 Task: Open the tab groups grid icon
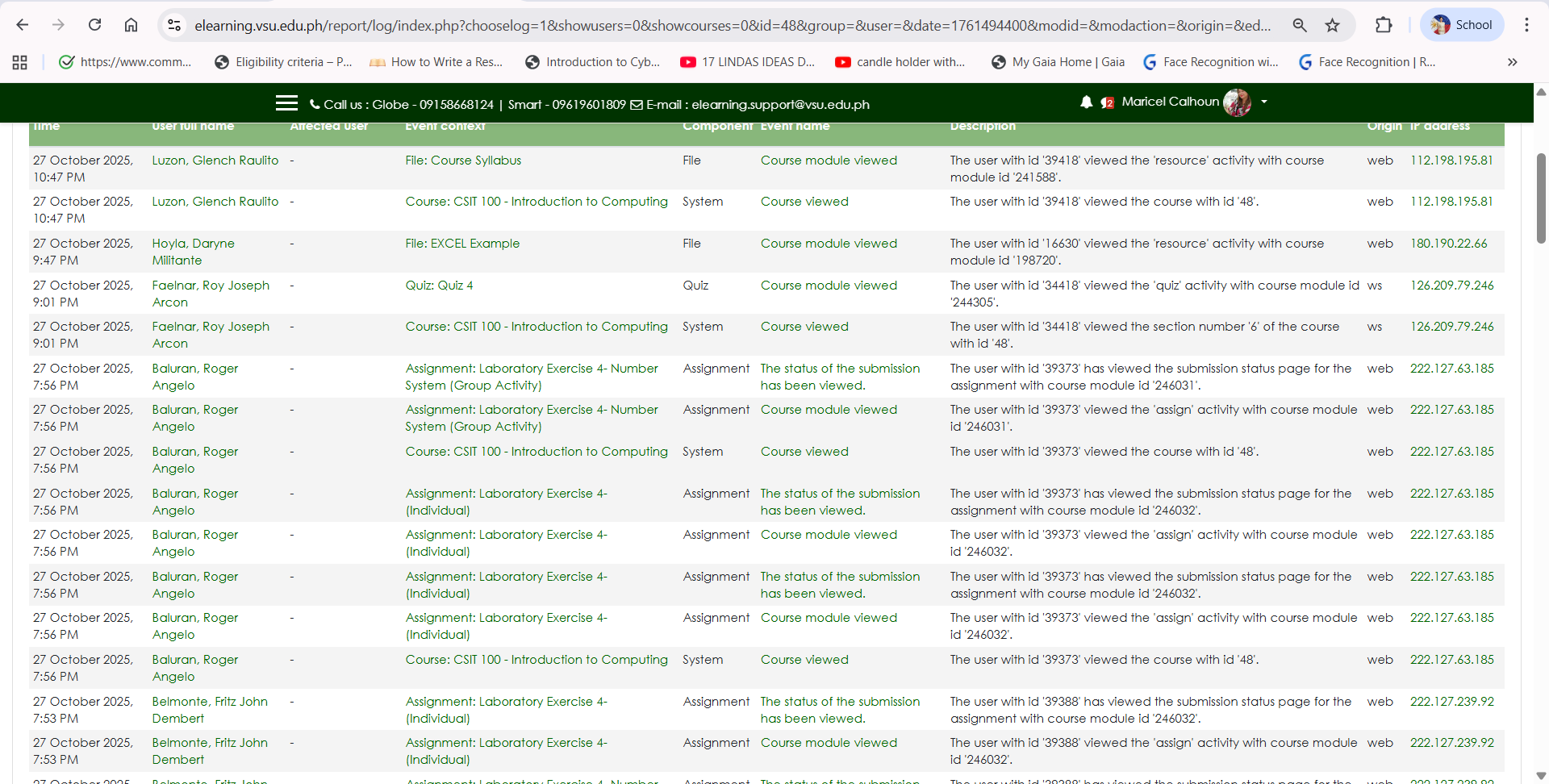tap(20, 62)
